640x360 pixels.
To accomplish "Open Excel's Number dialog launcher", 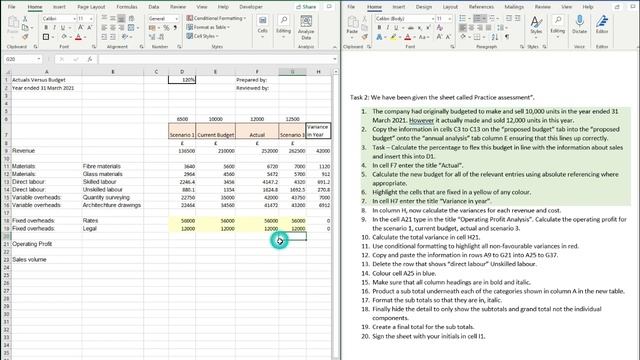I will click(179, 47).
